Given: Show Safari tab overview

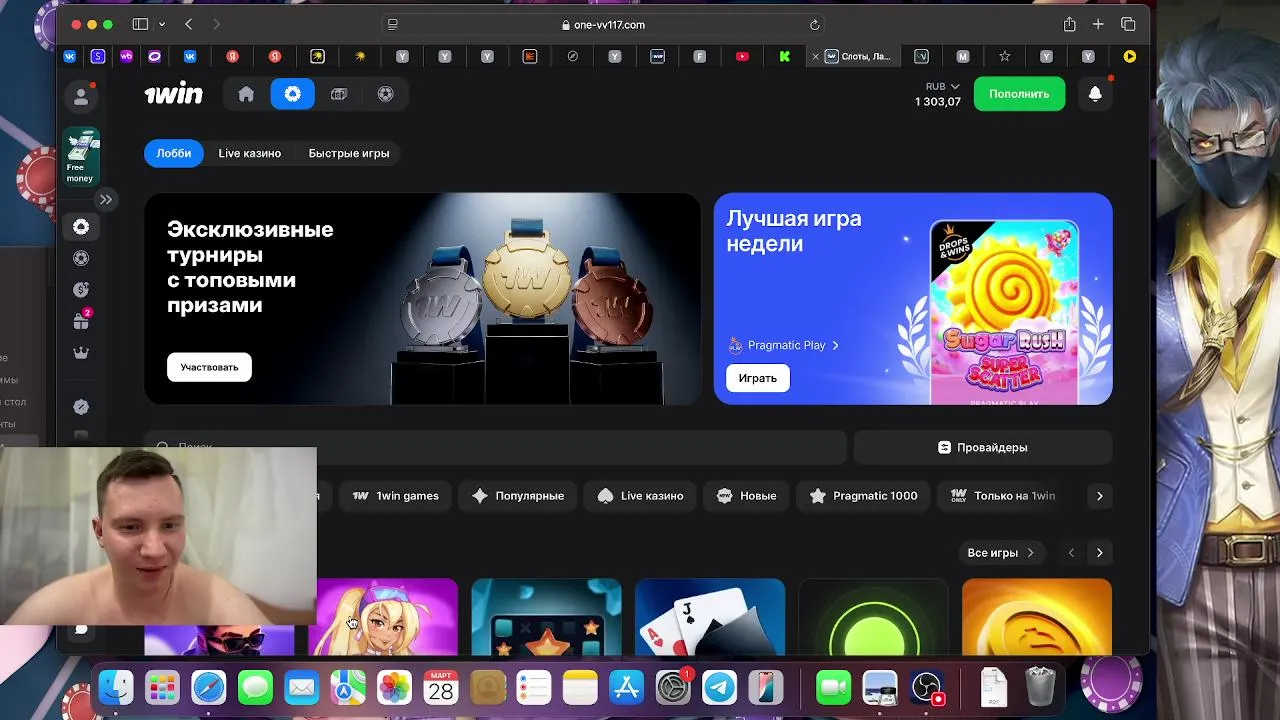Looking at the screenshot, I should [x=1128, y=24].
